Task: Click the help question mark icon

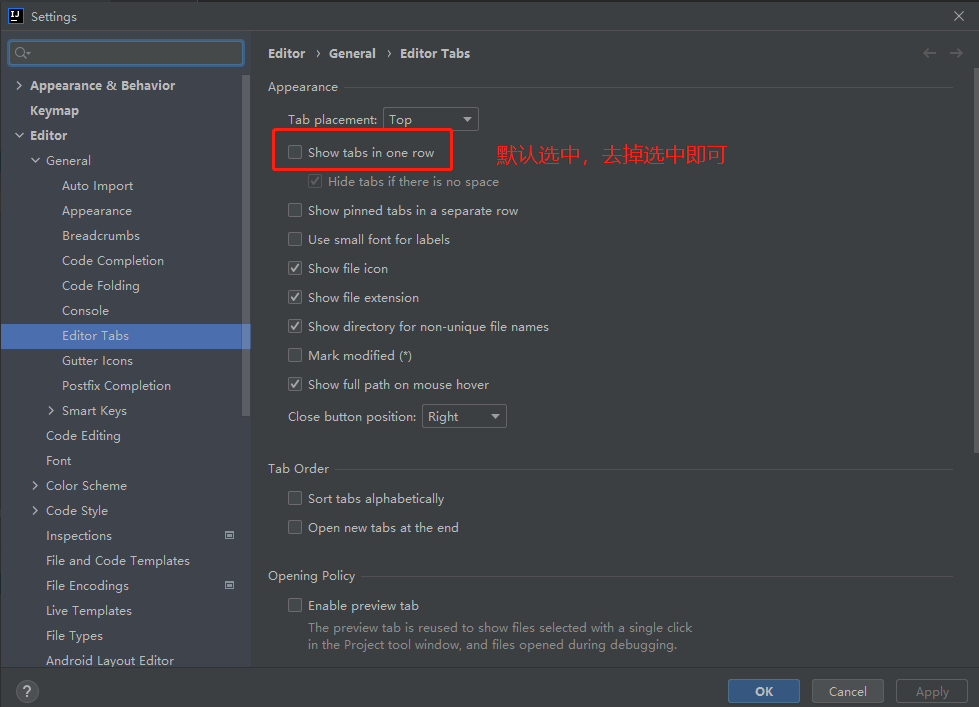Action: pyautogui.click(x=27, y=691)
